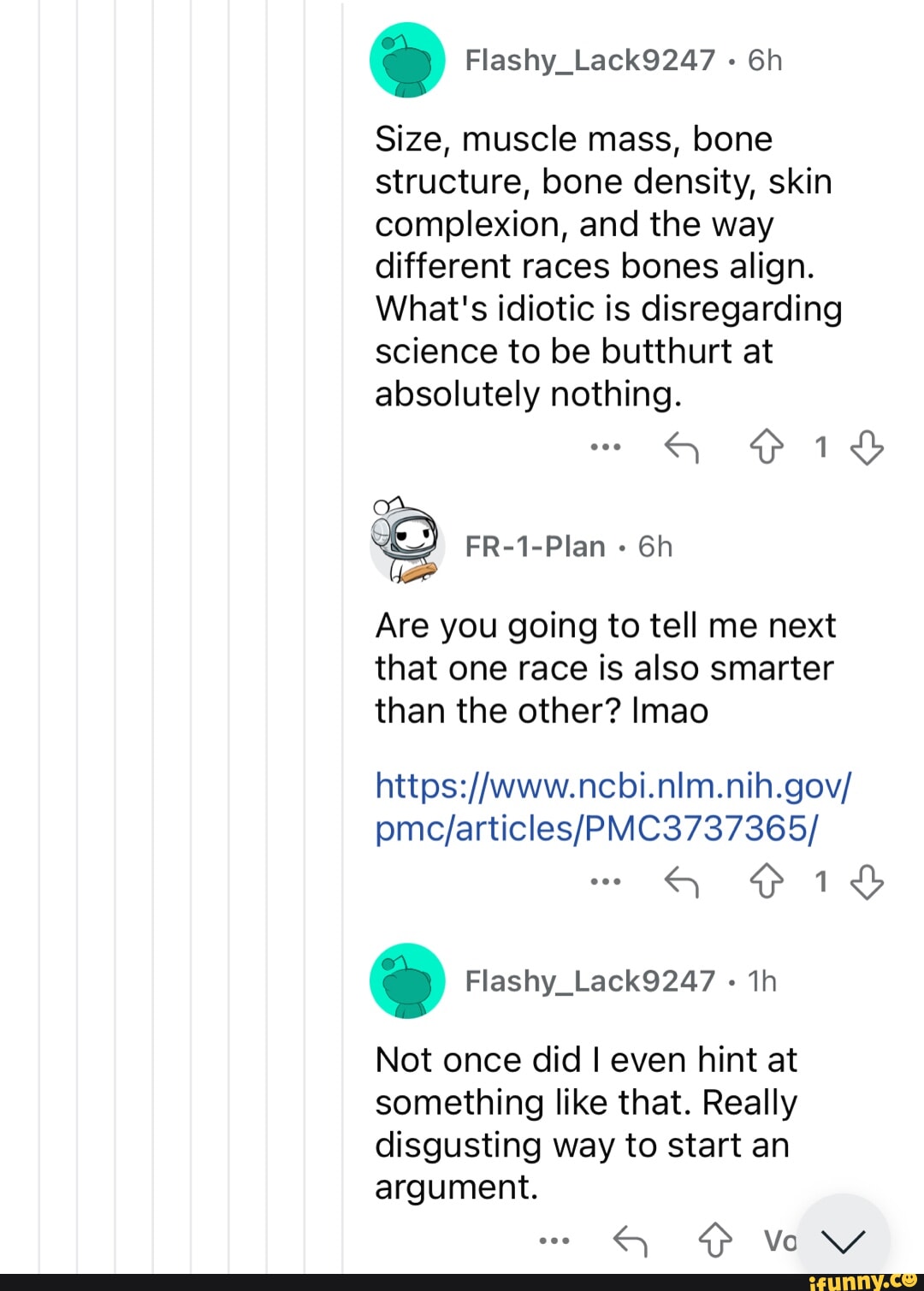Open more options on Flashy_Lack9247's first comment
Image resolution: width=924 pixels, height=1291 pixels.
pos(606,447)
